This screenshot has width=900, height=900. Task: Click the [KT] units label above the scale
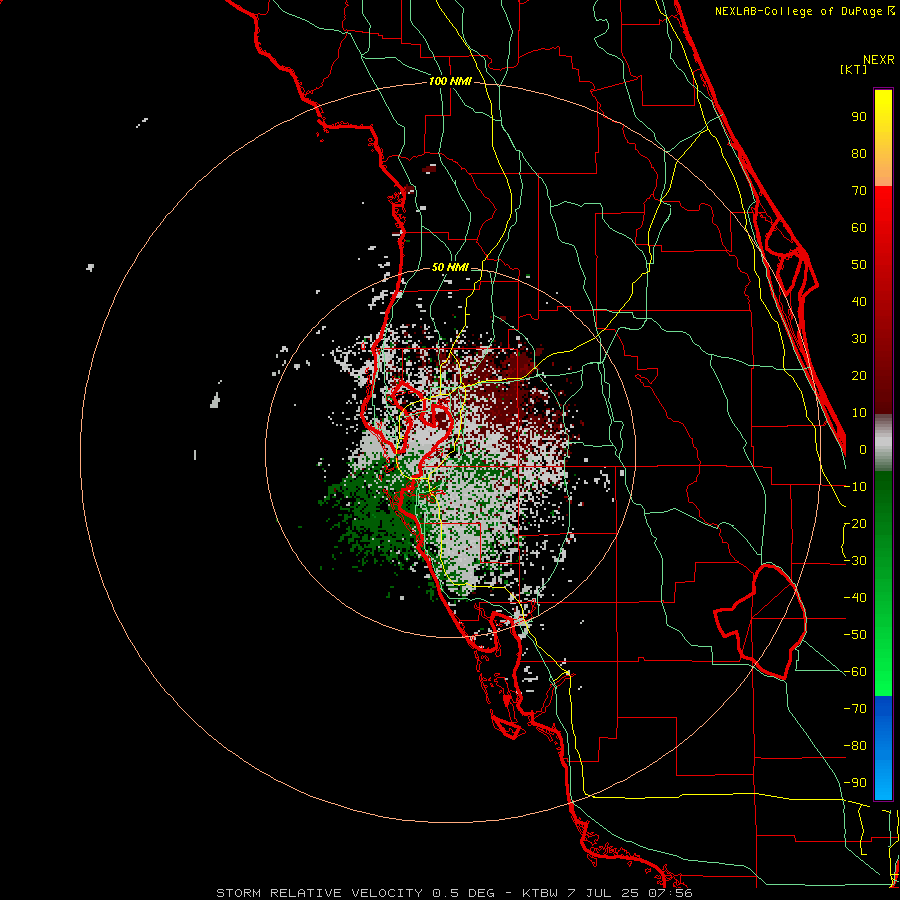click(x=854, y=69)
